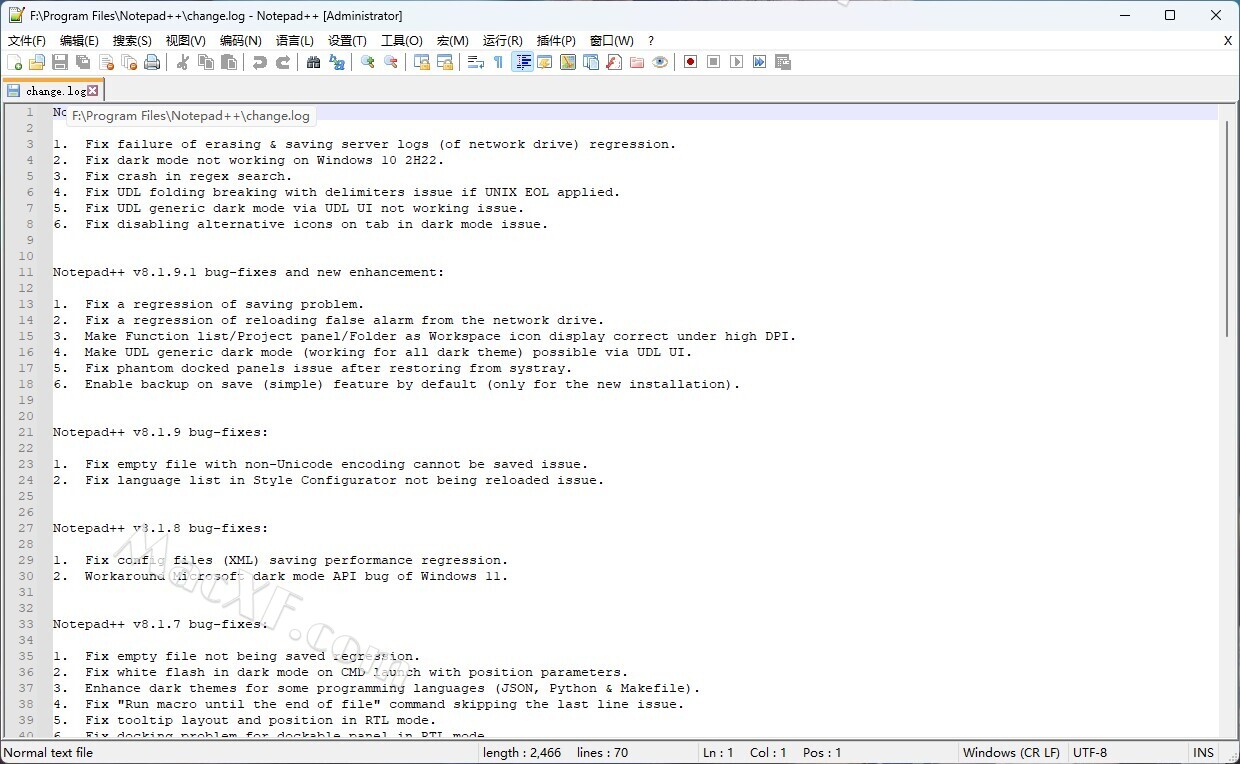Click the Save All toolbar icon
The width and height of the screenshot is (1240, 764).
[x=83, y=62]
